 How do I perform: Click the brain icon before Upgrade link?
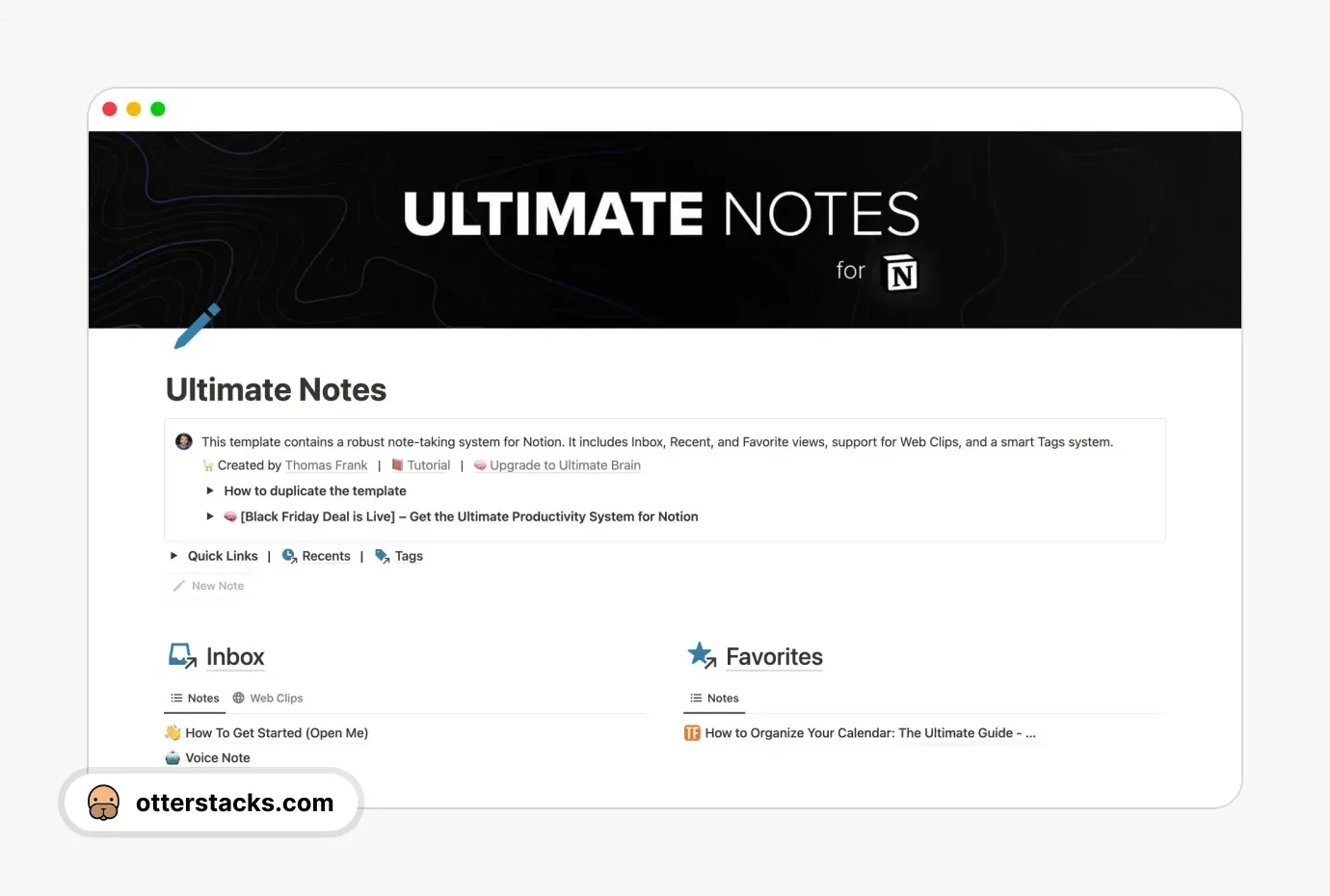coord(480,465)
